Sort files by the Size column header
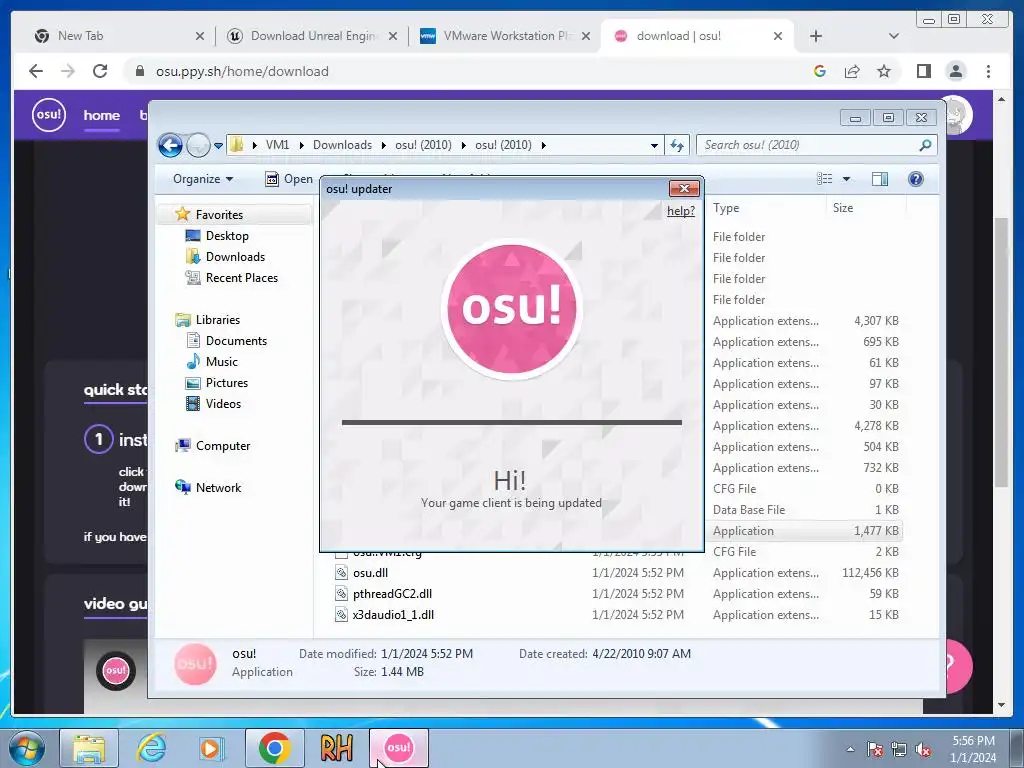 tap(842, 208)
